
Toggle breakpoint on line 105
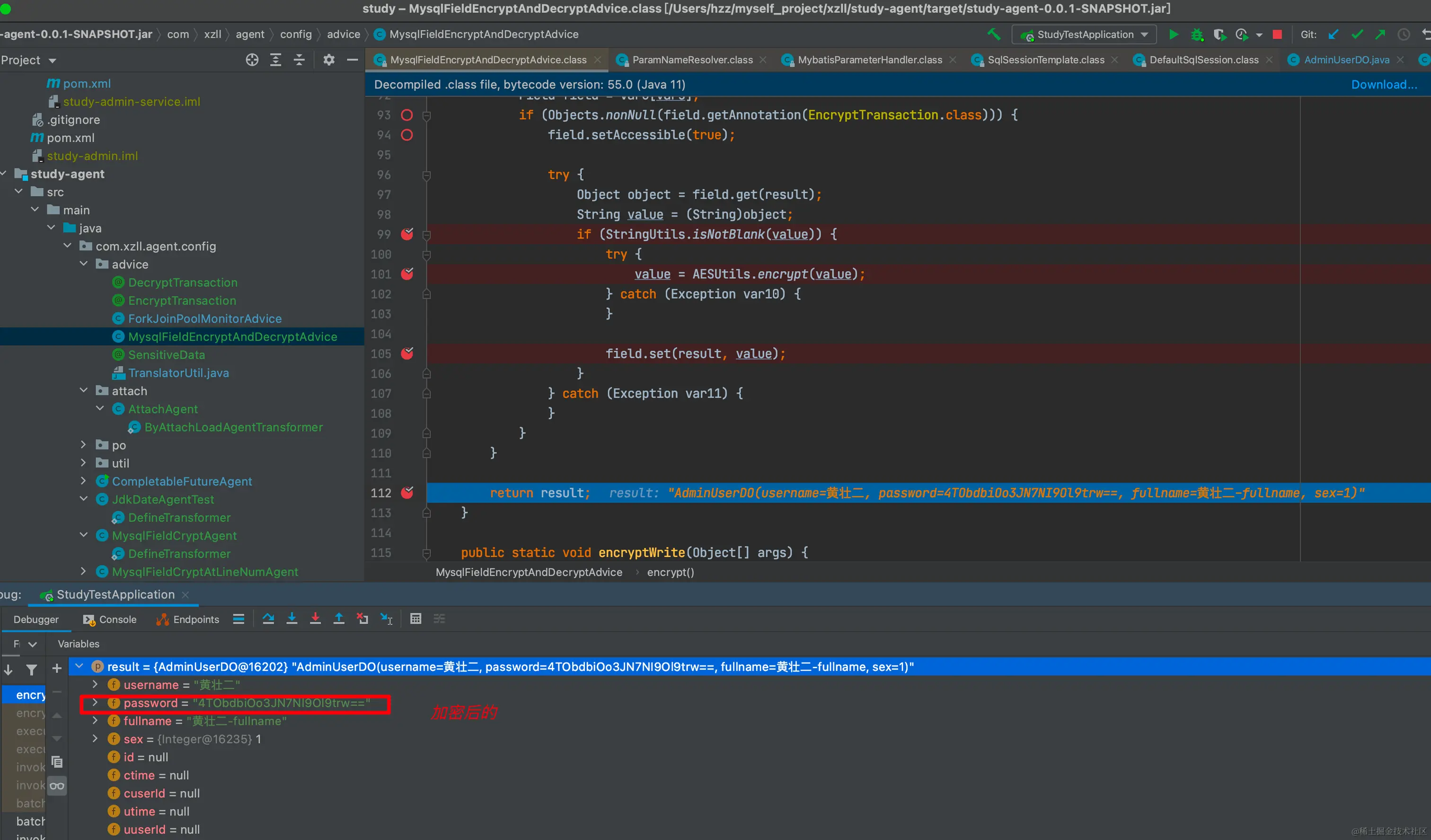(406, 353)
